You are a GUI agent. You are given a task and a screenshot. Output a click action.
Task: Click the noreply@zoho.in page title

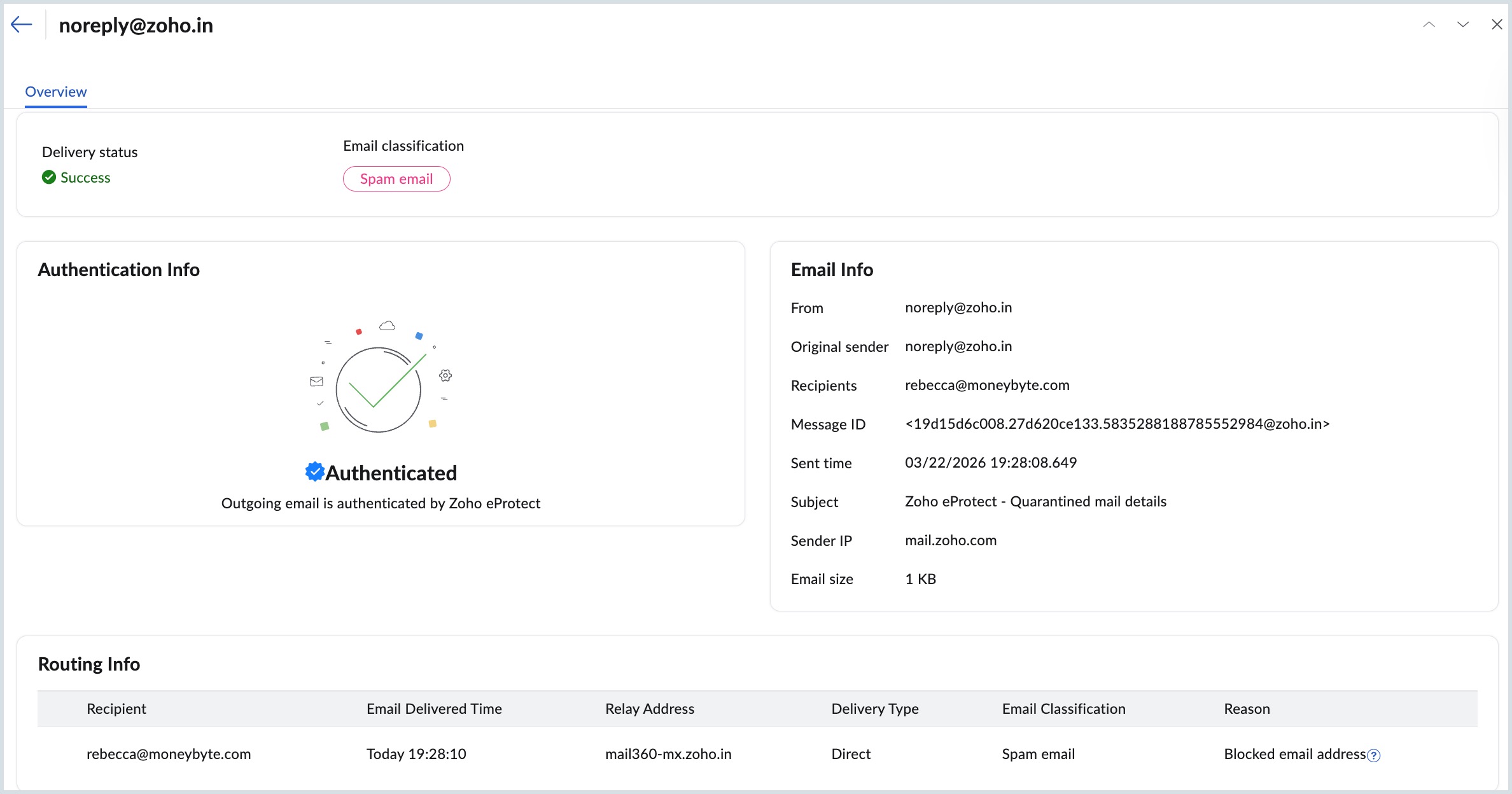(136, 25)
